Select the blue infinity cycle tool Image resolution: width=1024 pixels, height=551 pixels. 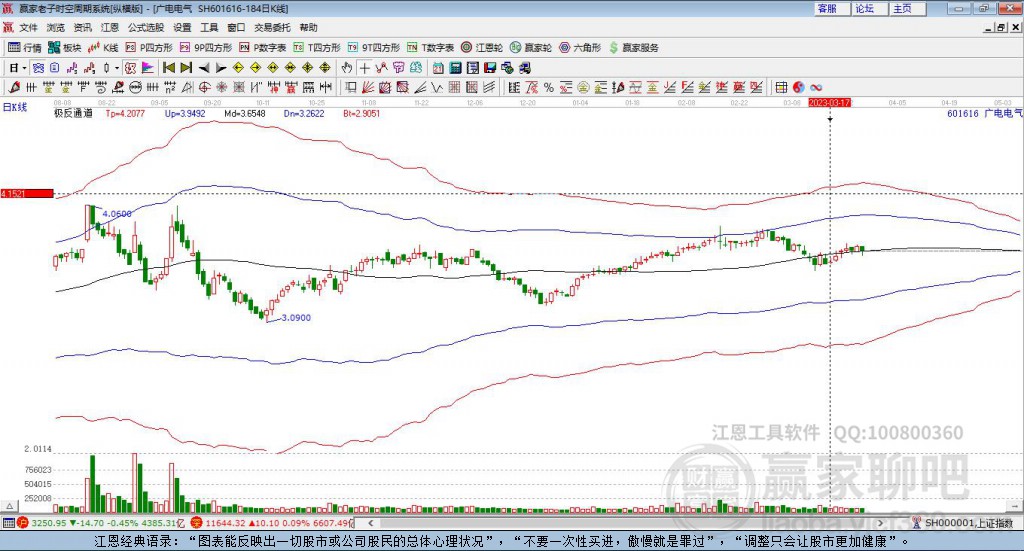(x=816, y=87)
